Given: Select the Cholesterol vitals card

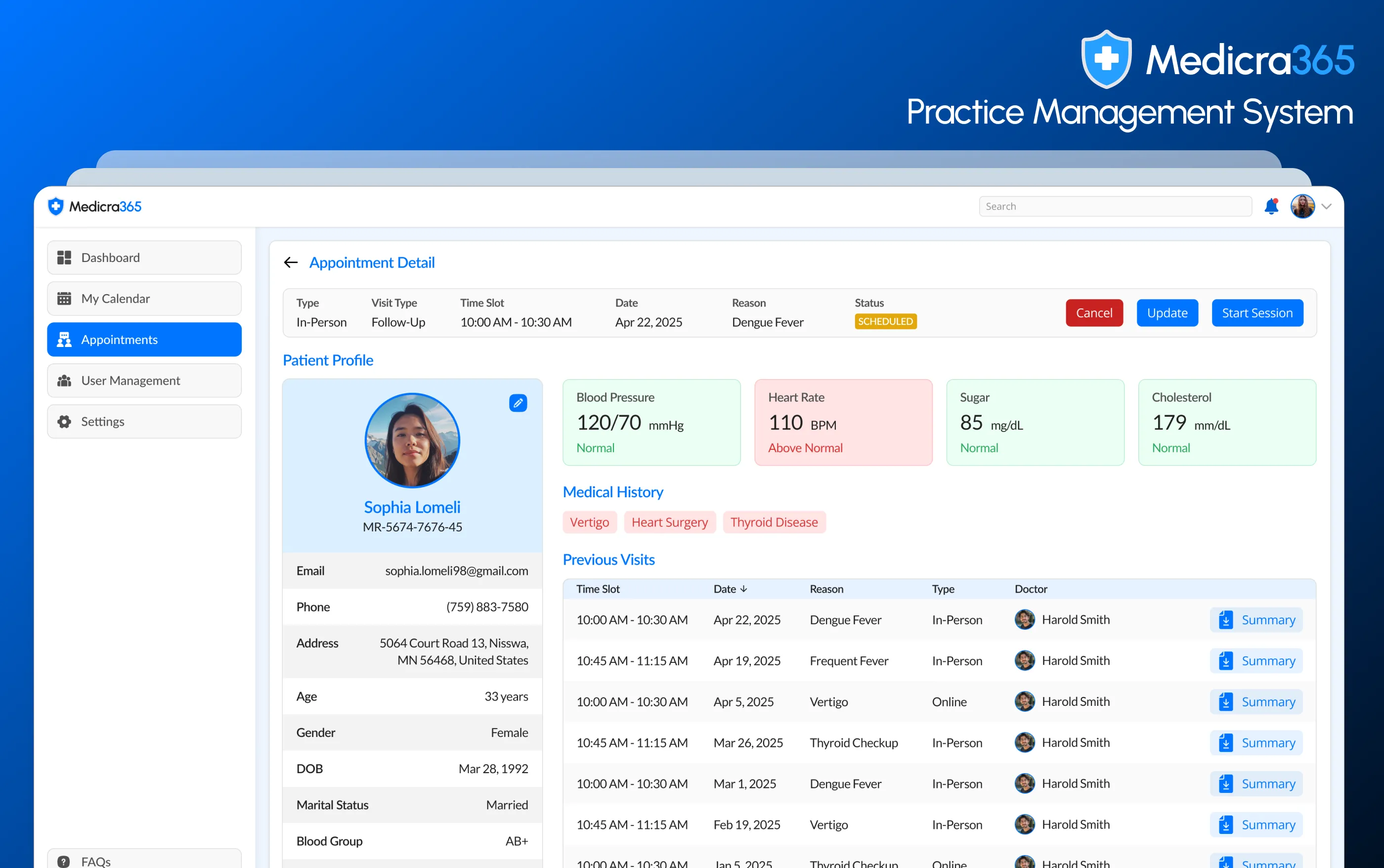Looking at the screenshot, I should [x=1227, y=423].
